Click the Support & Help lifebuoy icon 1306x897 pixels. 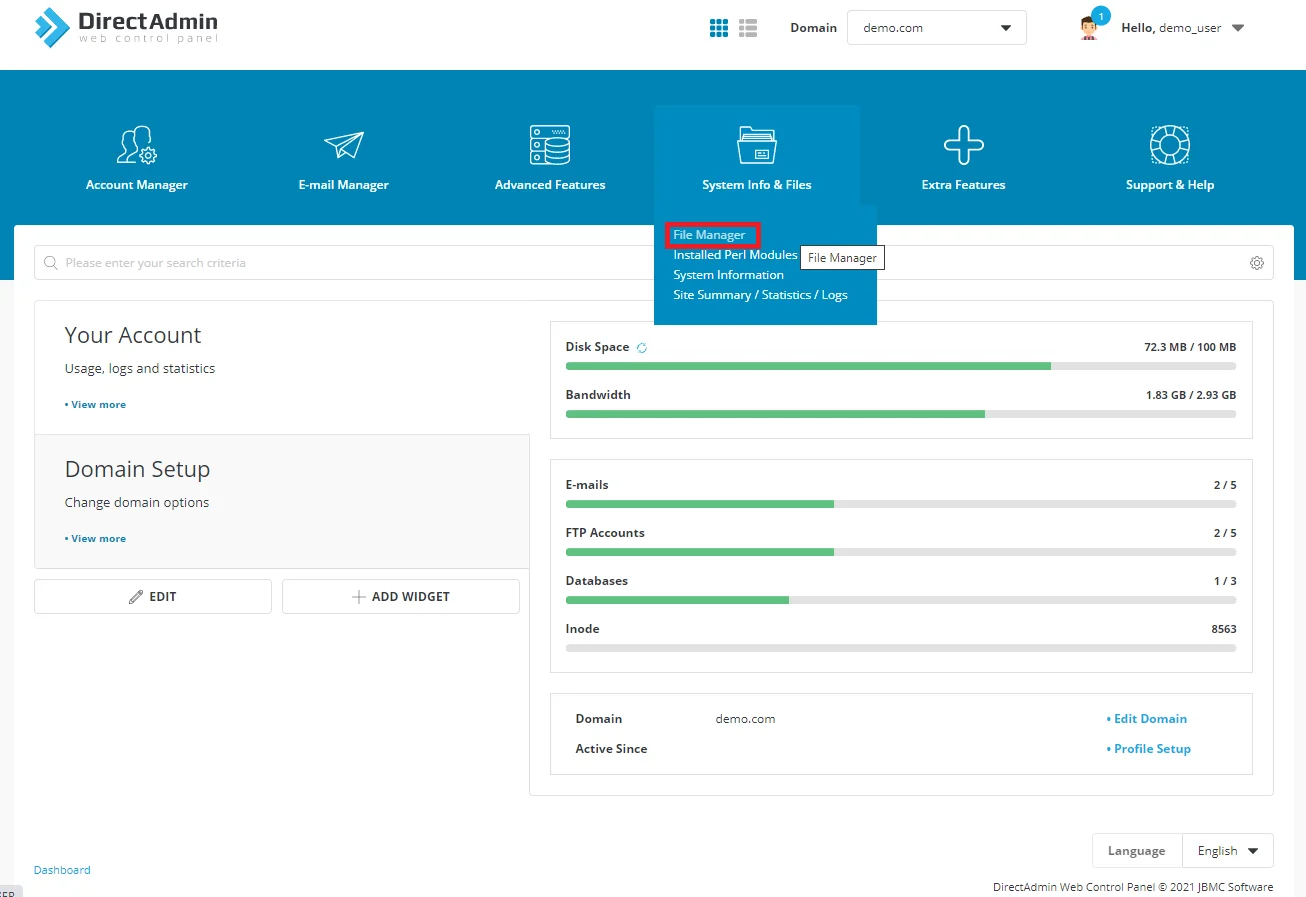point(1169,146)
